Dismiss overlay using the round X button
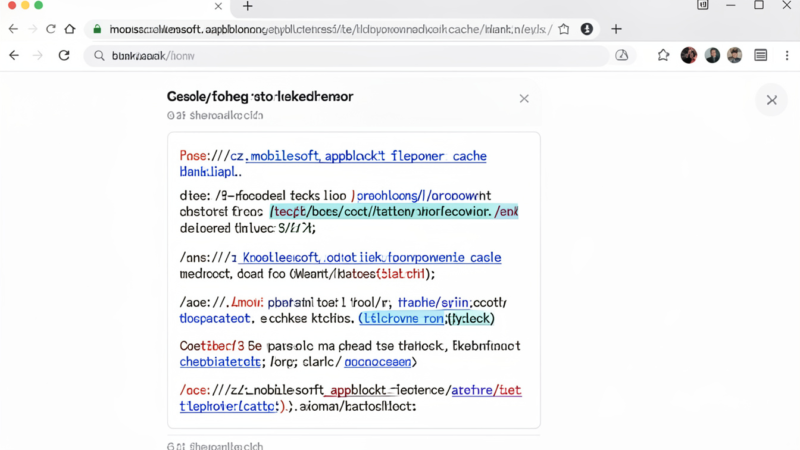Viewport: 800px width, 450px height. click(771, 100)
